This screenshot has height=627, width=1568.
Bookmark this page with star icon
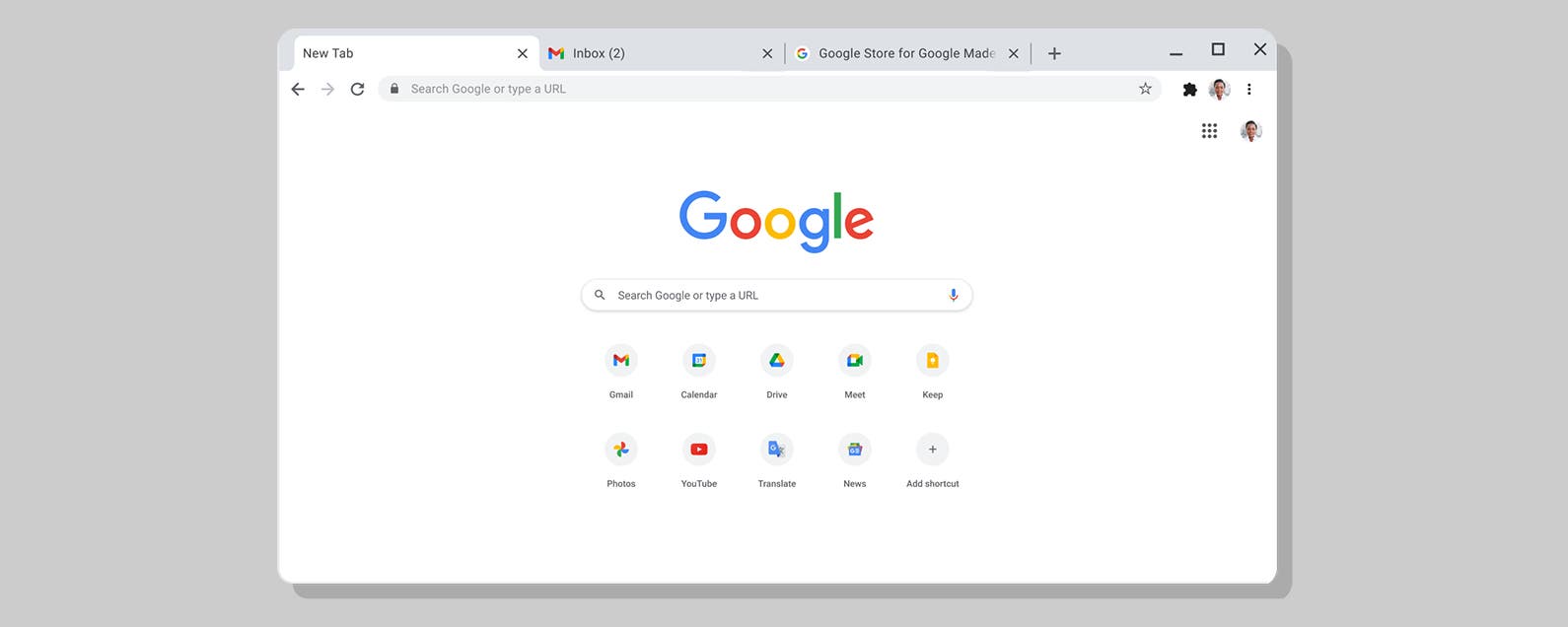click(x=1145, y=89)
